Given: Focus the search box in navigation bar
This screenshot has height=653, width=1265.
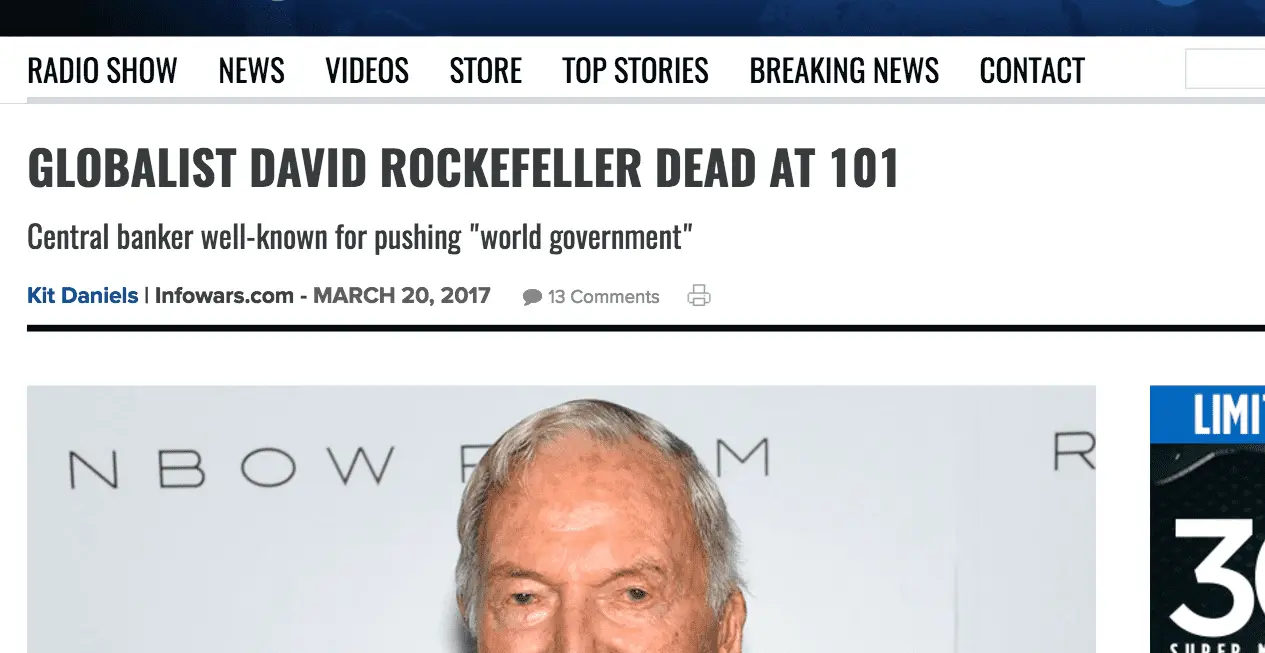Looking at the screenshot, I should (1225, 69).
